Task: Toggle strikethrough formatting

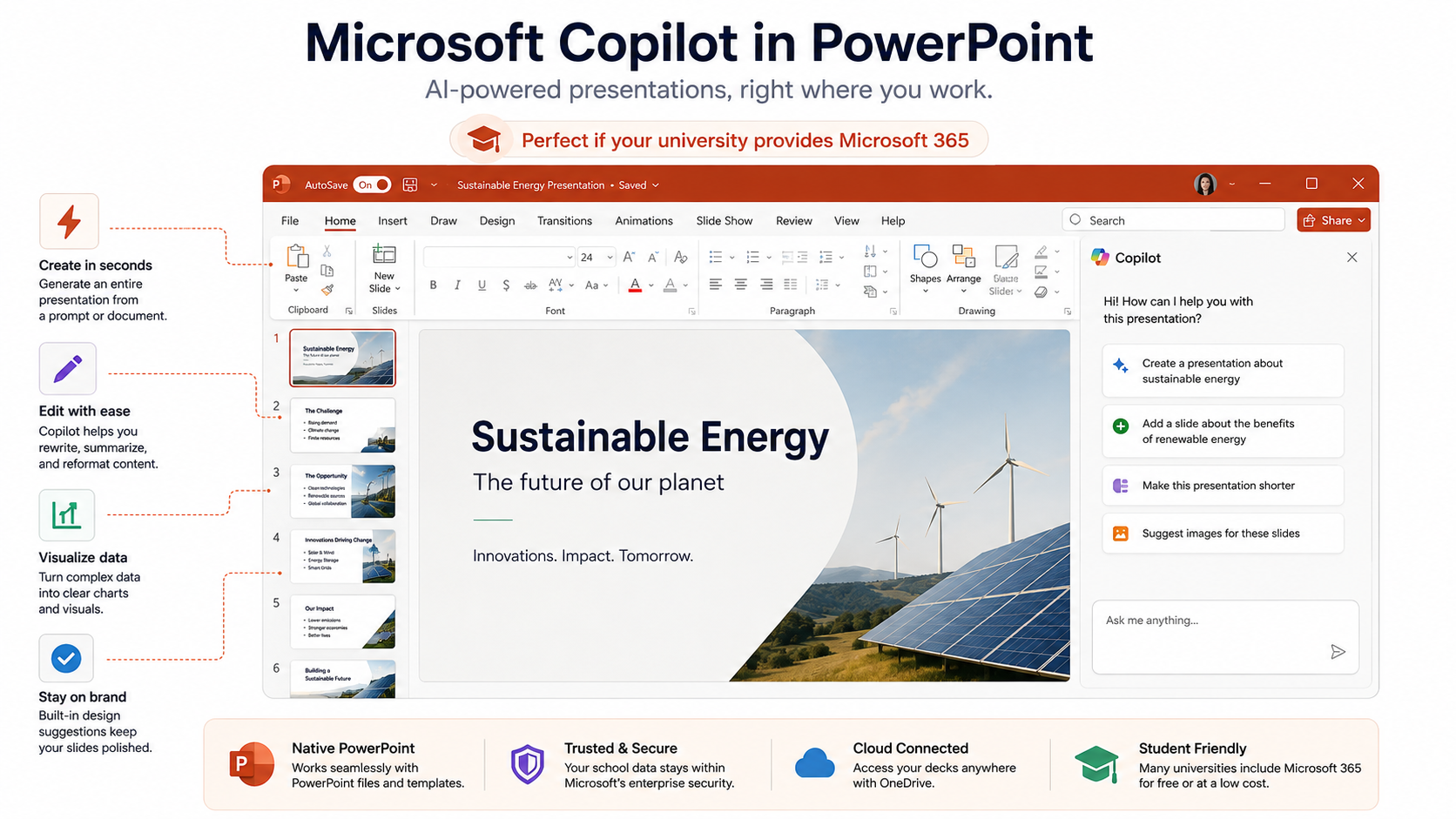Action: point(530,285)
